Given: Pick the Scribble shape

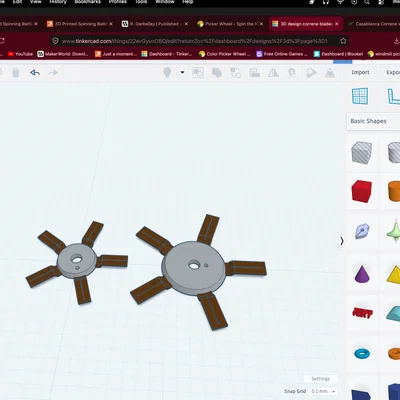Looking at the screenshot, I should tap(362, 231).
